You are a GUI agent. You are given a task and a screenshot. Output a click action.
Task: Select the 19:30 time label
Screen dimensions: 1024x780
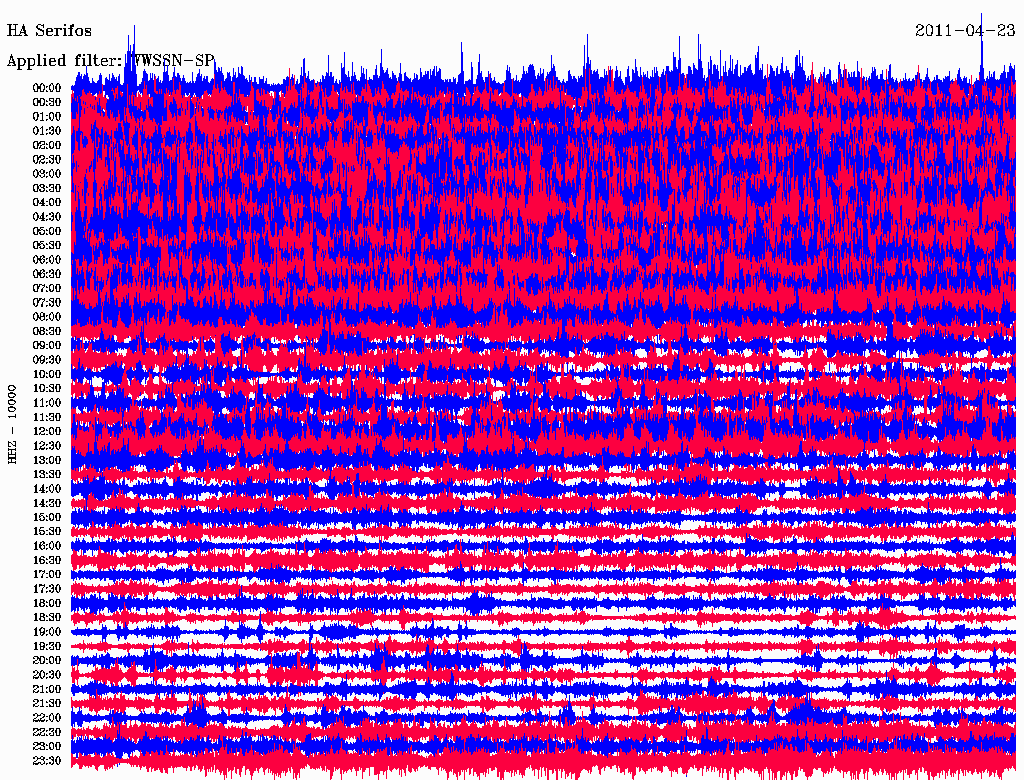47,646
